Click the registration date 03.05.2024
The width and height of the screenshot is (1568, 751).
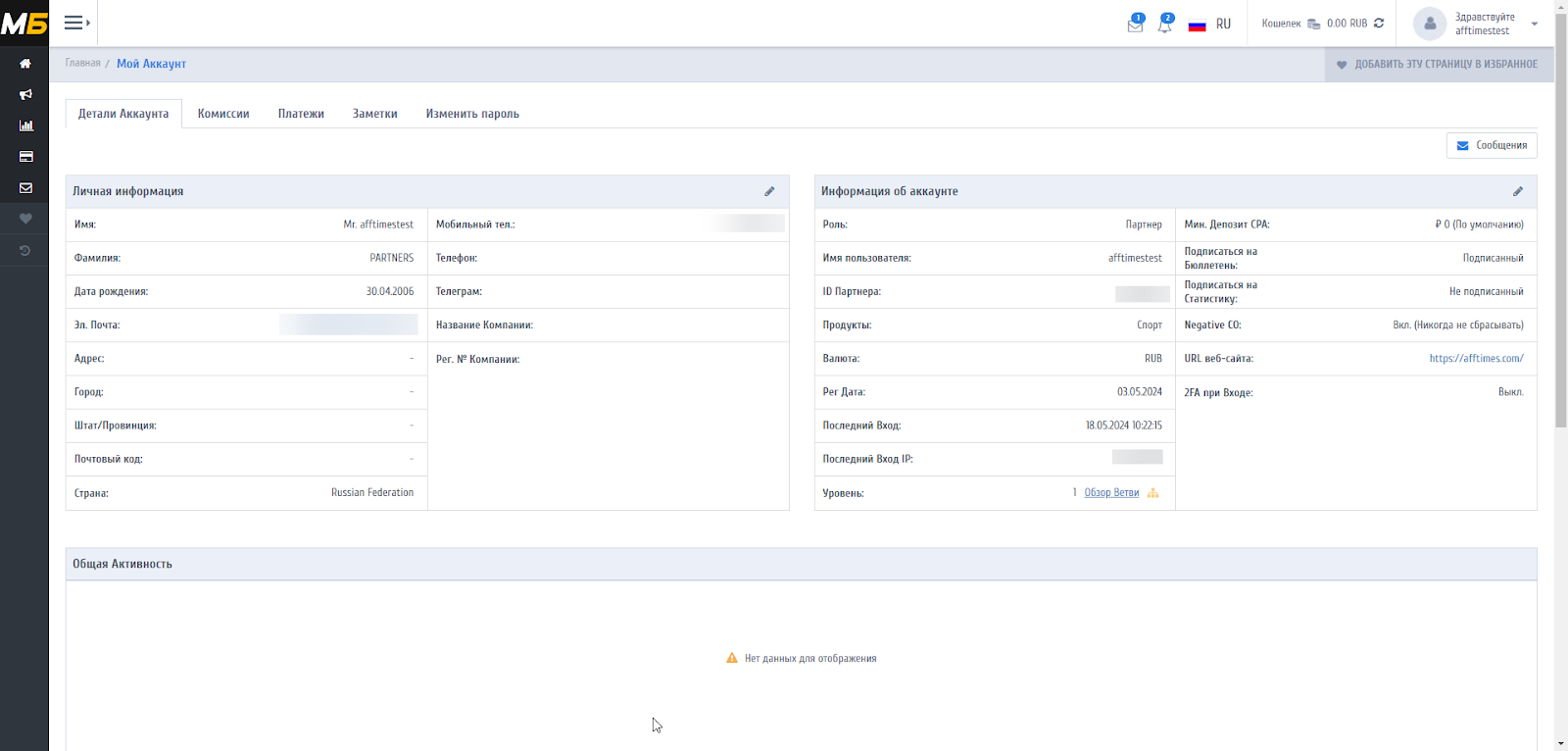pos(1140,392)
